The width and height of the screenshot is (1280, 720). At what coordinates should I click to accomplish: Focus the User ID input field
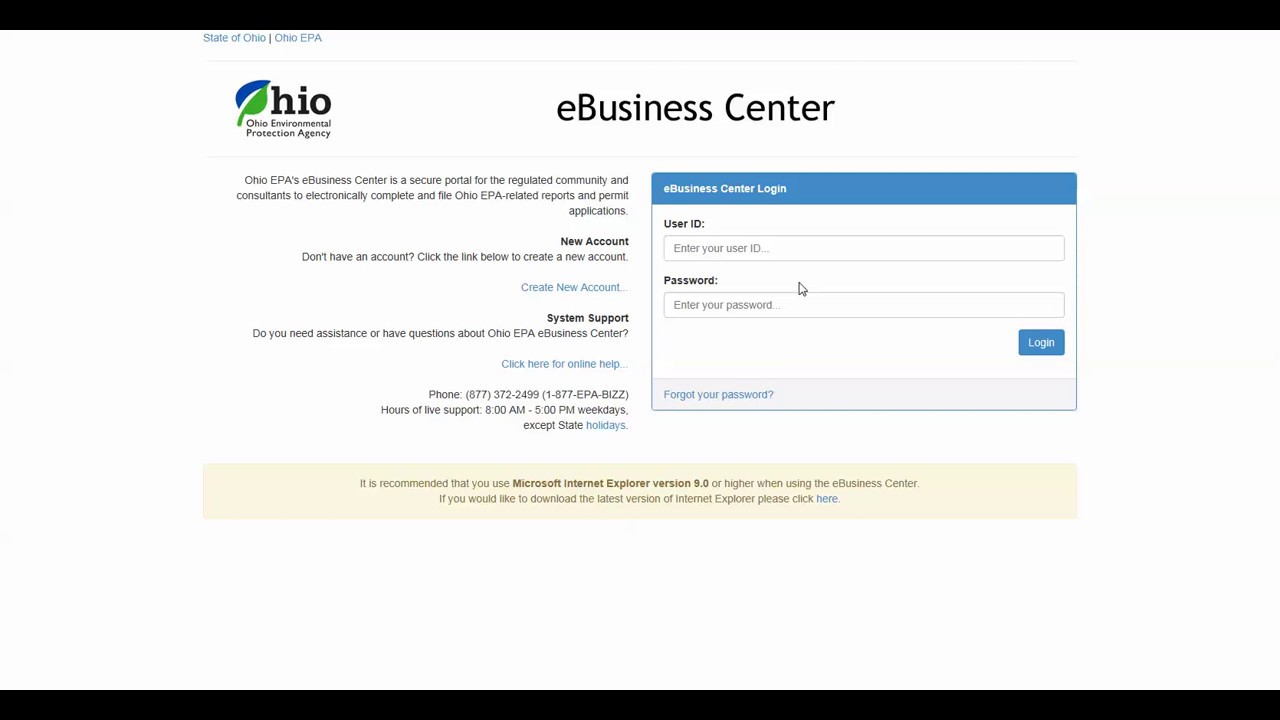click(864, 248)
